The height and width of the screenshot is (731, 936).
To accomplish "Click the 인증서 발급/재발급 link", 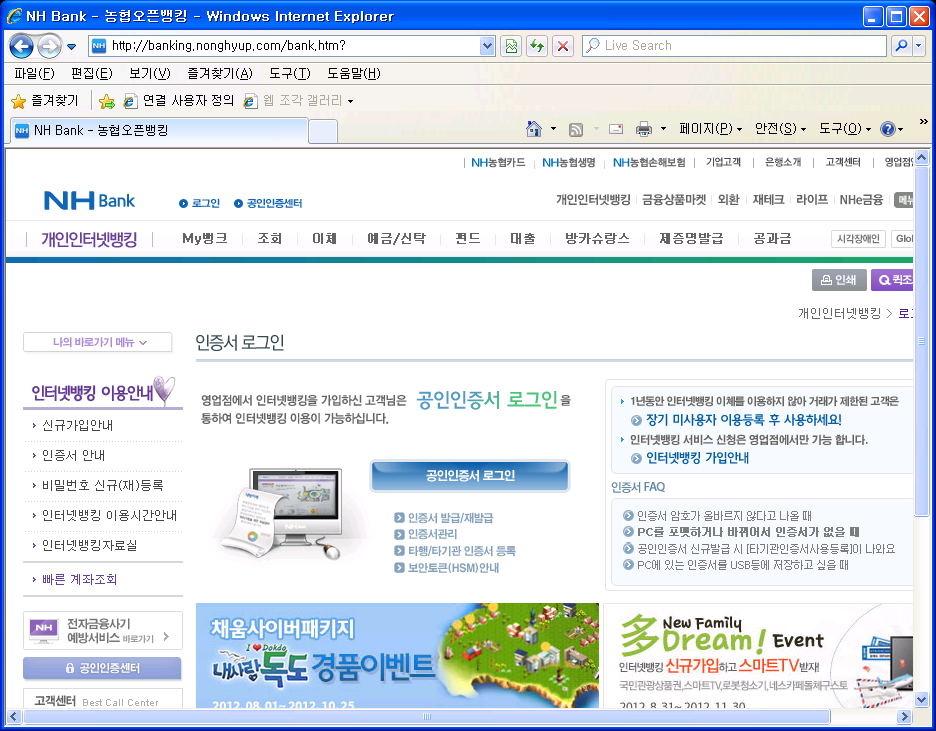I will pyautogui.click(x=444, y=517).
